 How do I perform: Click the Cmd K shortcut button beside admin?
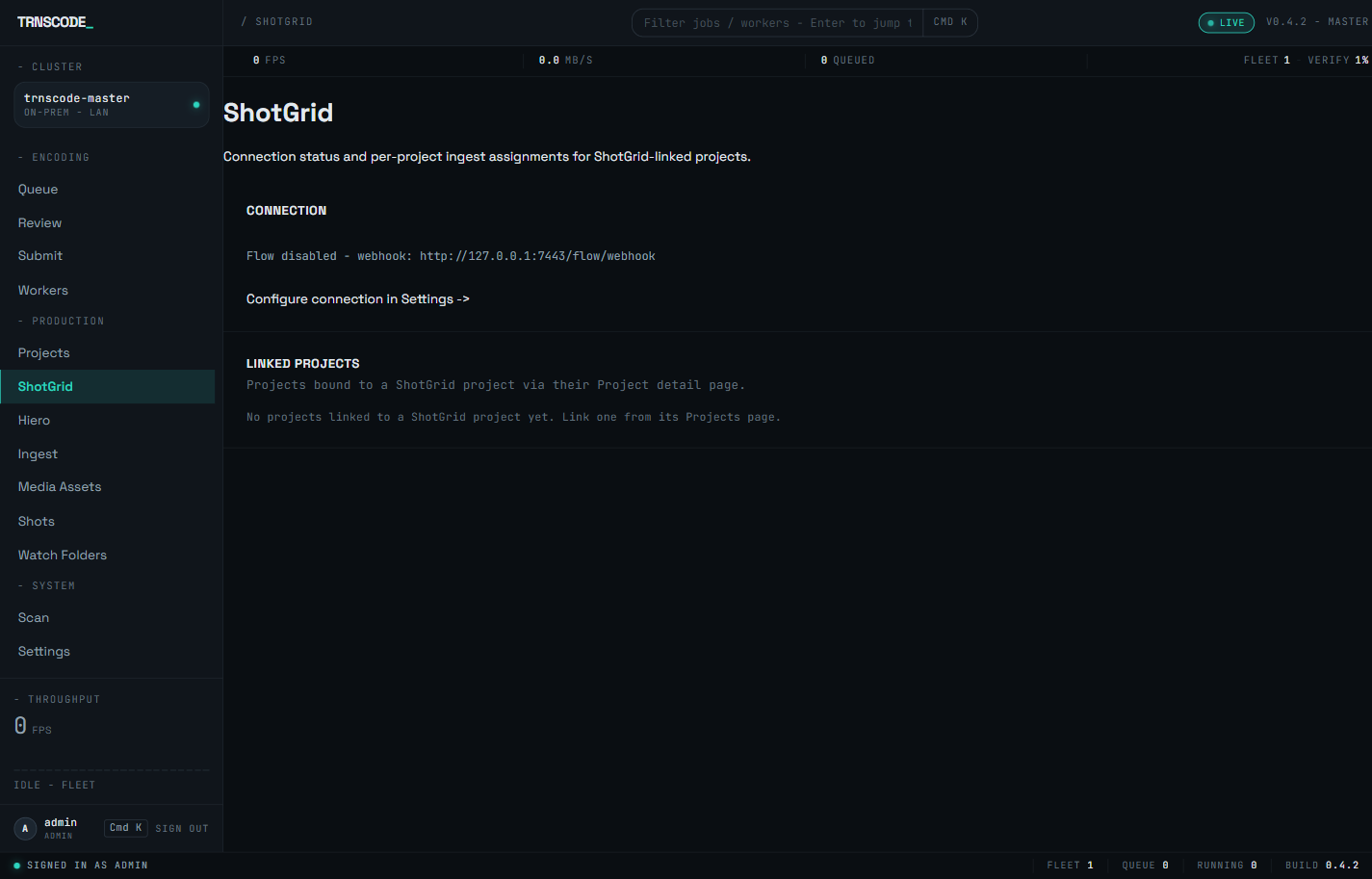(126, 828)
